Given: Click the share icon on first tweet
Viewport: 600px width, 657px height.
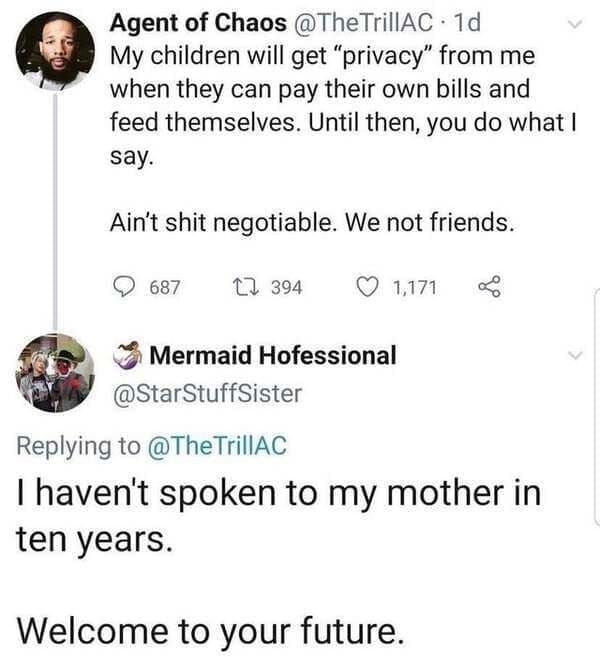Looking at the screenshot, I should click(x=487, y=287).
